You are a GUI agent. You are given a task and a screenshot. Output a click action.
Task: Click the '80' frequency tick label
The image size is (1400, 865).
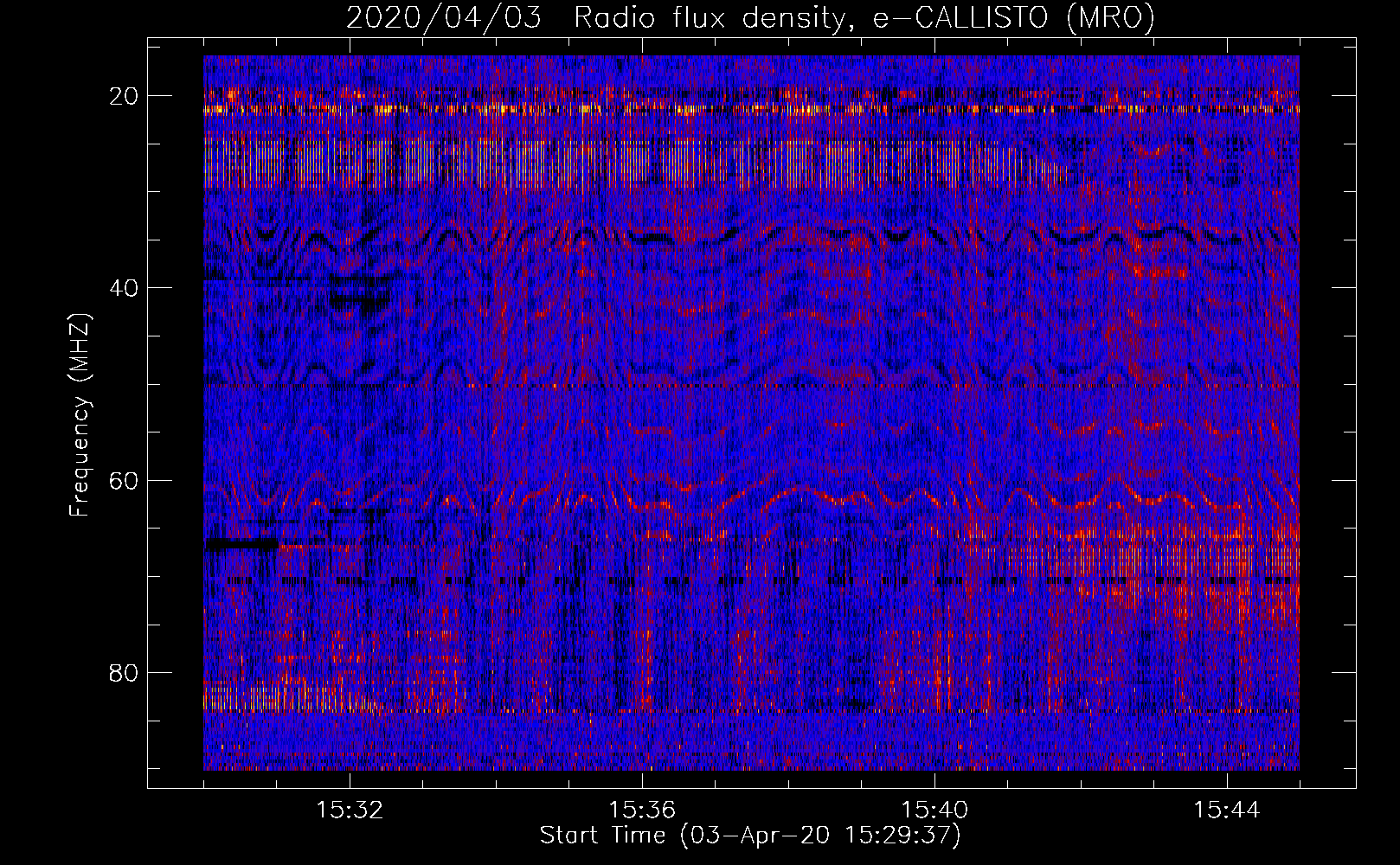(125, 672)
